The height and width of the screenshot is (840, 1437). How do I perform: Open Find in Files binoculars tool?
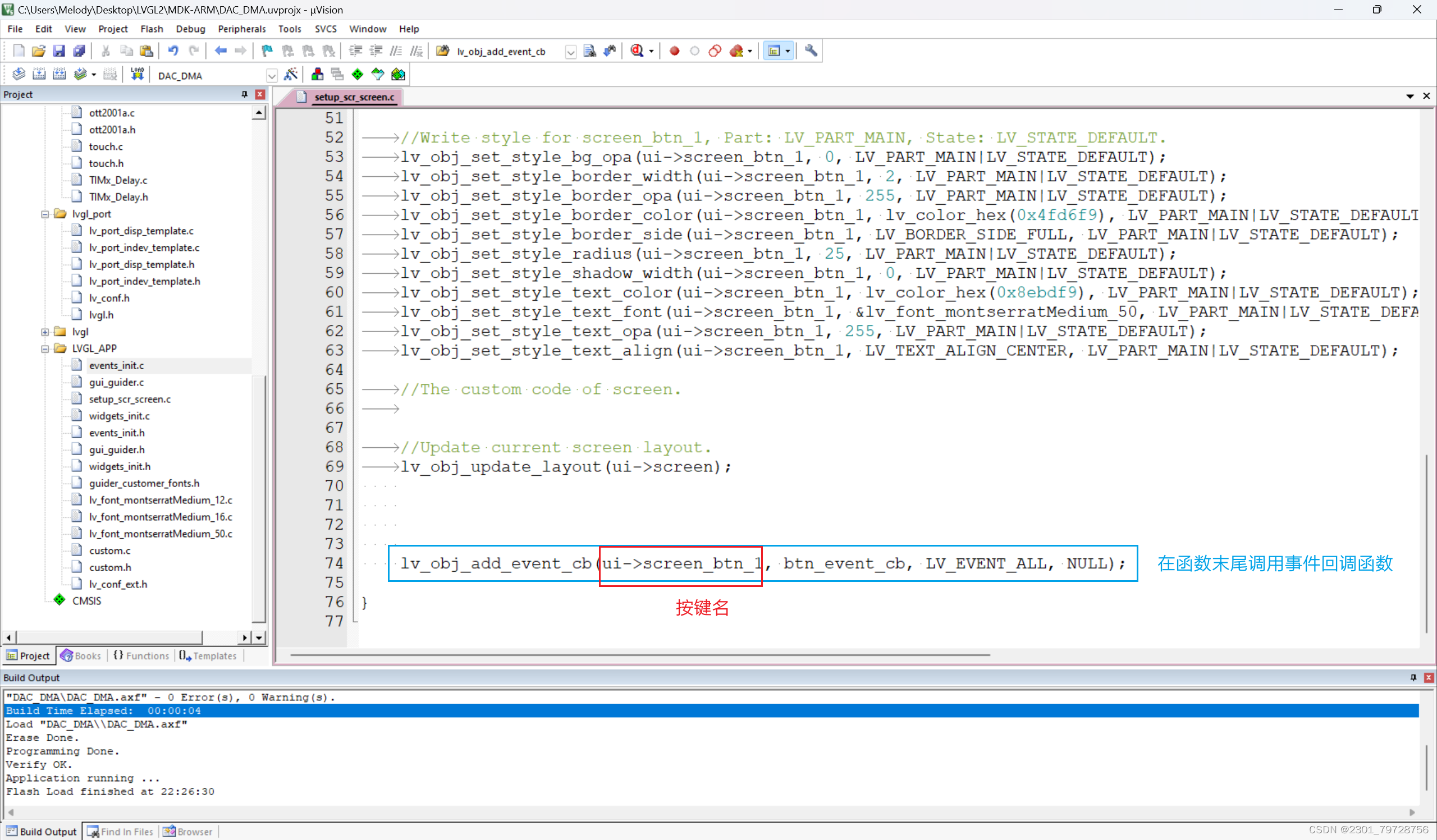coord(589,51)
